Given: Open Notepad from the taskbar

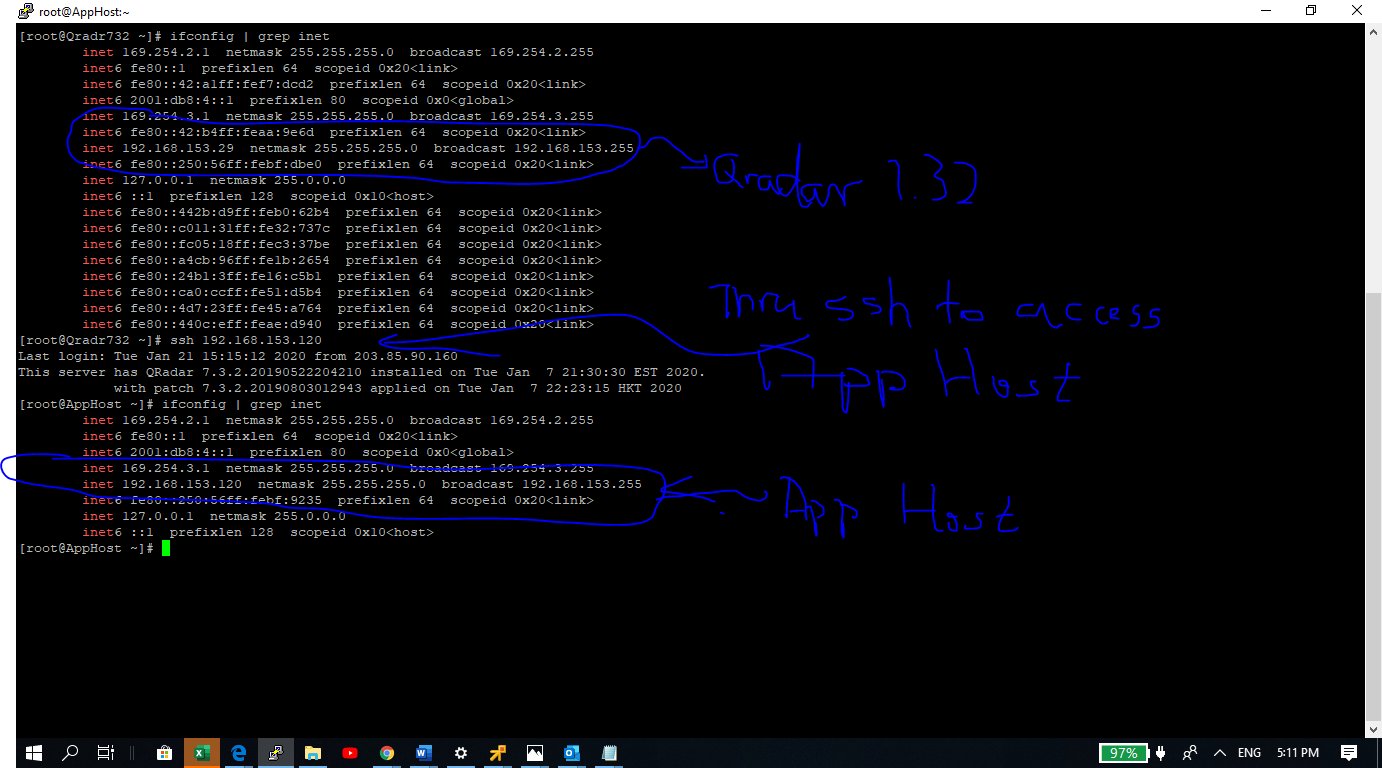Looking at the screenshot, I should point(609,753).
